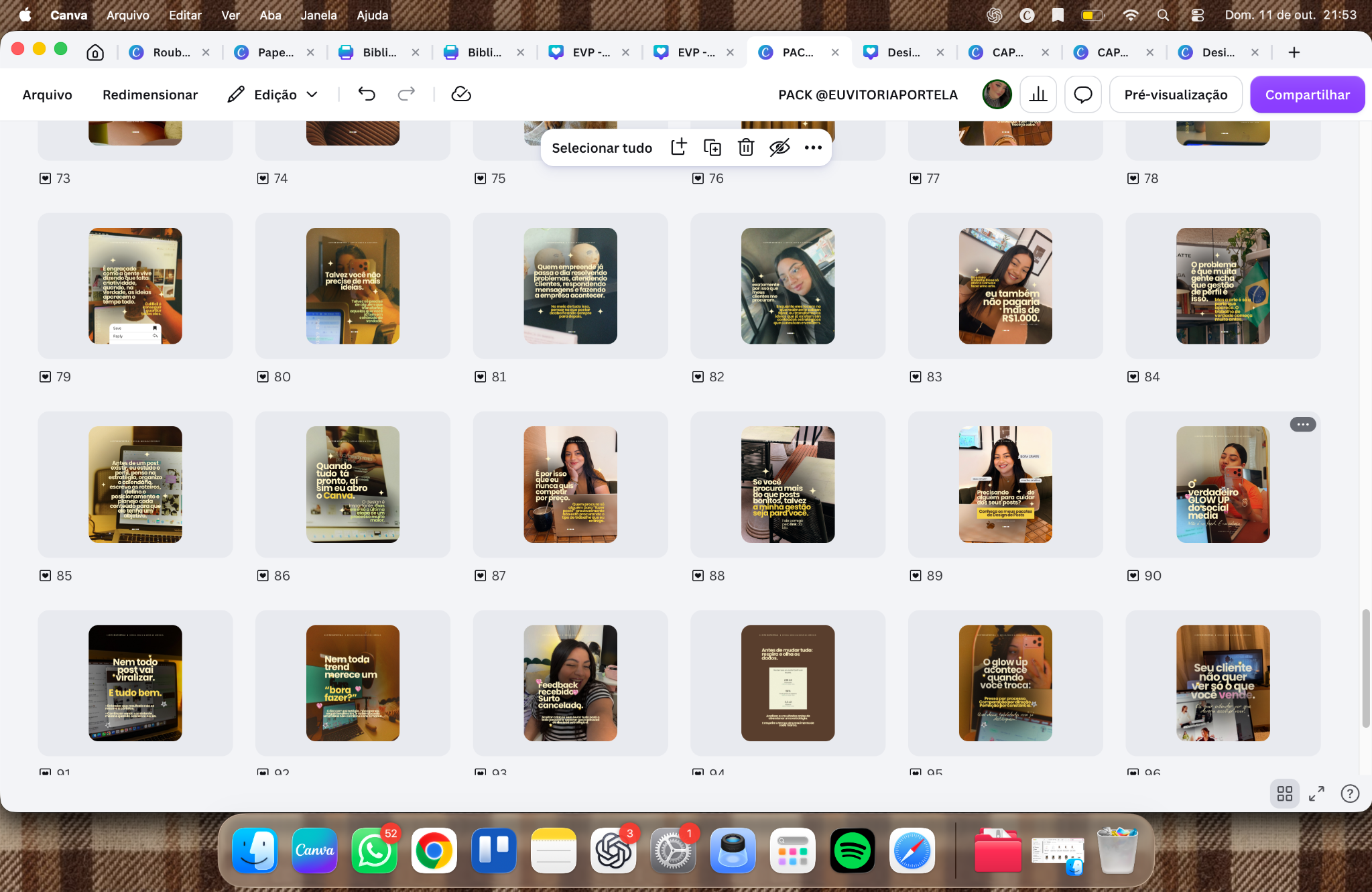The image size is (1372, 892).
Task: Switch to the Pape... tab
Action: coord(275,52)
